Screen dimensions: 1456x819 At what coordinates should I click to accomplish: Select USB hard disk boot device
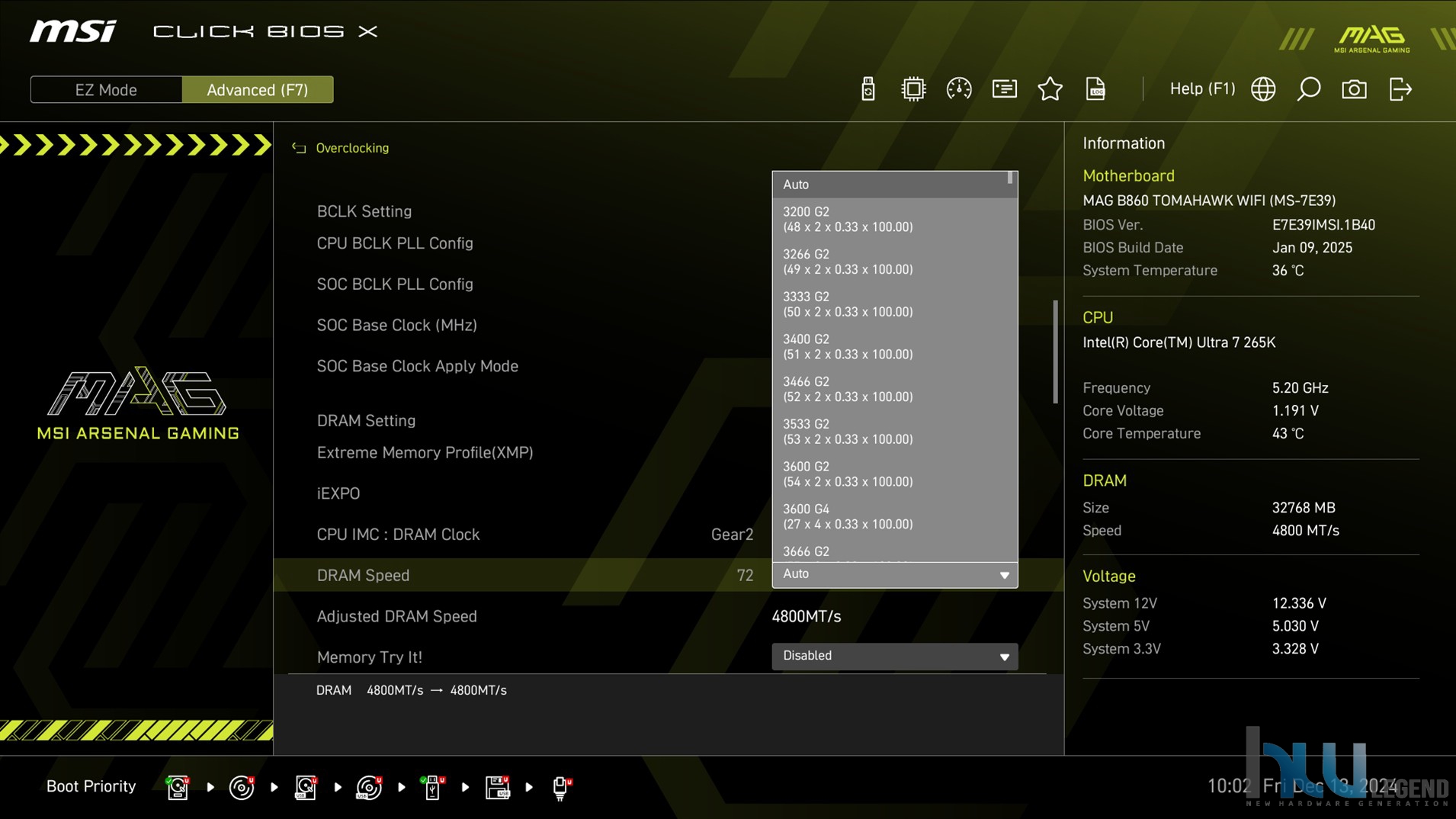[x=306, y=787]
